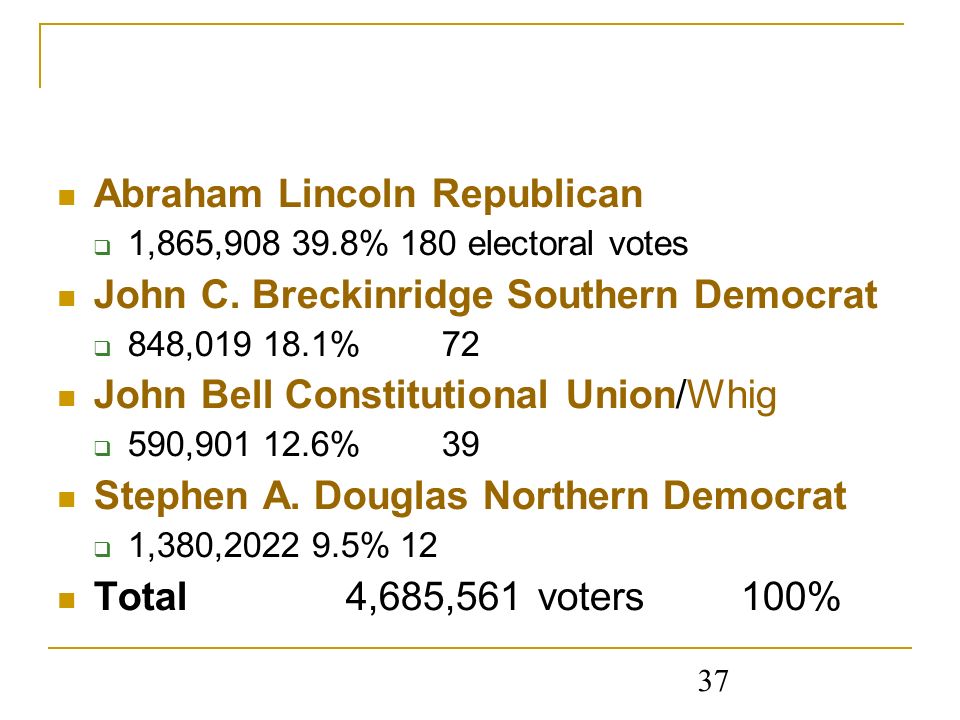Click the Stephen A. Douglas Northern Democrat line
Image resolution: width=960 pixels, height=720 pixels.
click(470, 496)
